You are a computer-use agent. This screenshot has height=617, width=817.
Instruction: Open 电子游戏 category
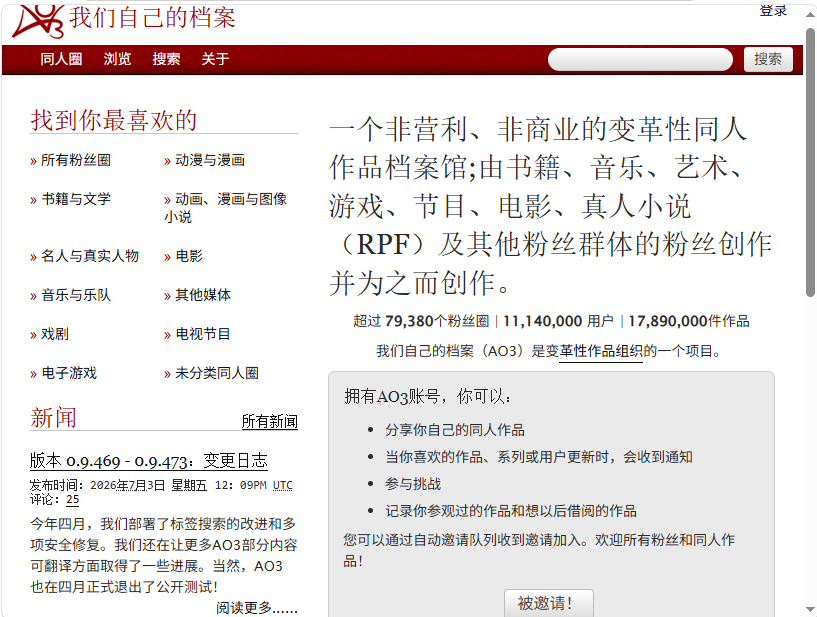tap(69, 373)
